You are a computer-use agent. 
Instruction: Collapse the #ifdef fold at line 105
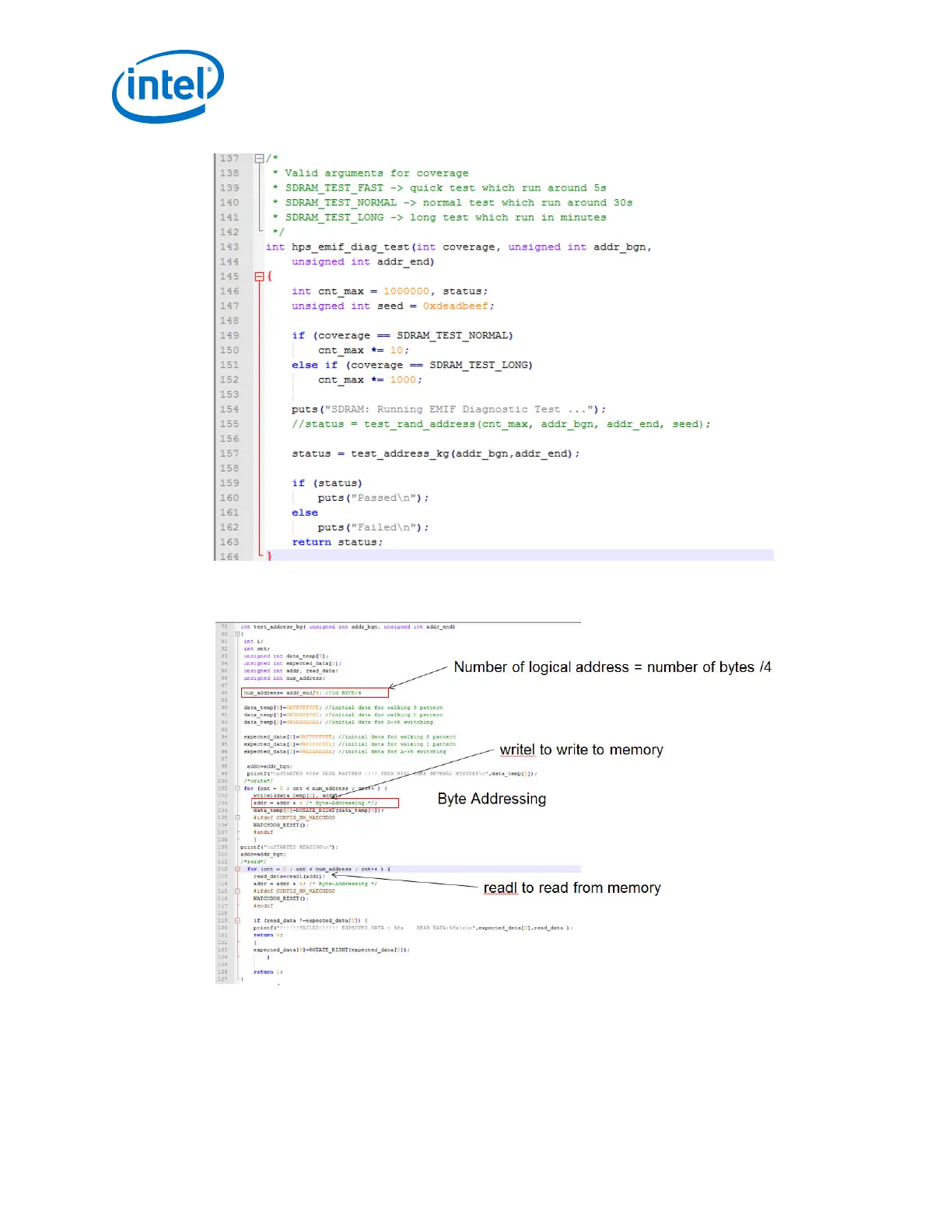tap(238, 817)
